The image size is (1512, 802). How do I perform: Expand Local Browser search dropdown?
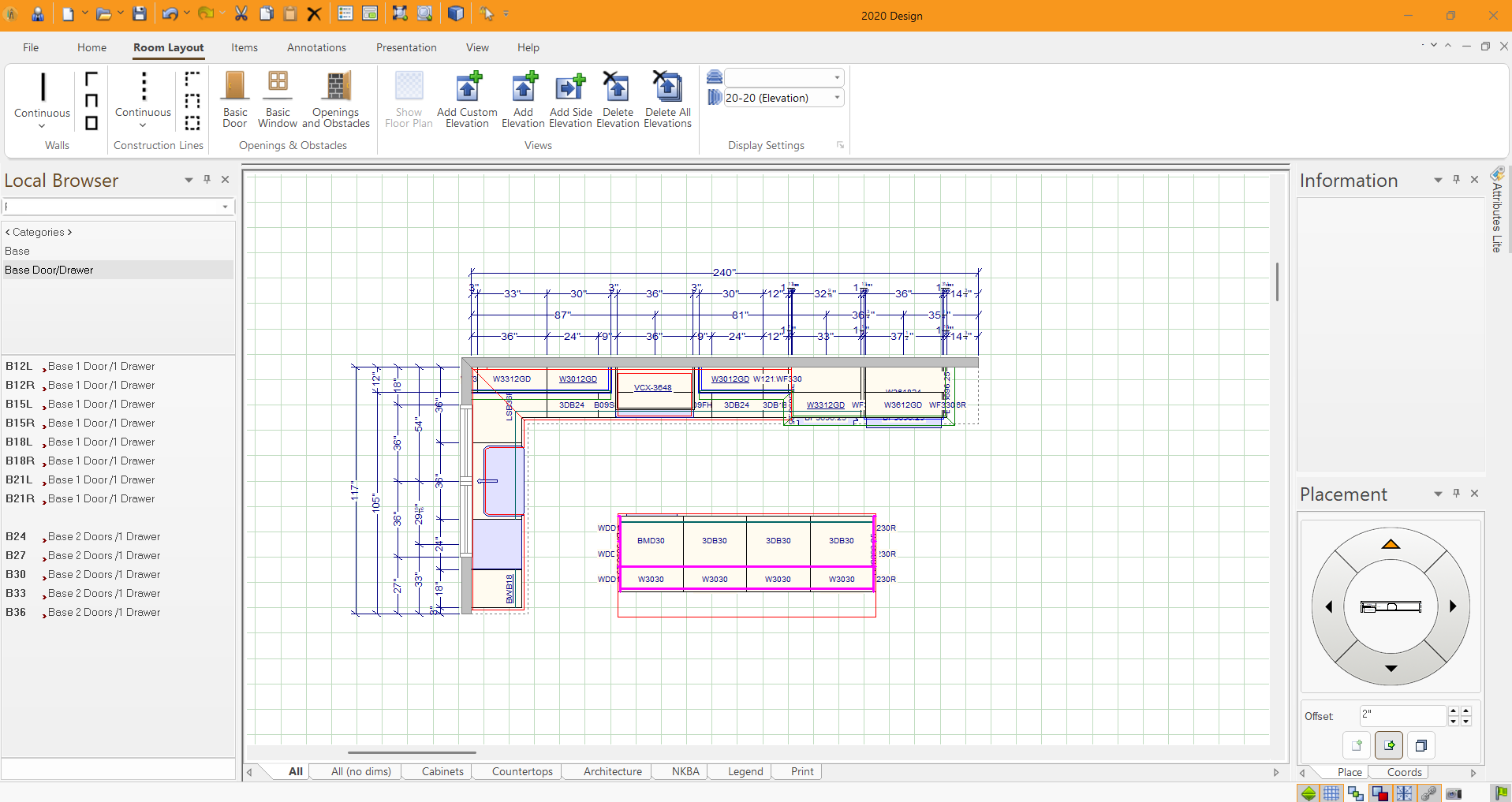(x=225, y=207)
